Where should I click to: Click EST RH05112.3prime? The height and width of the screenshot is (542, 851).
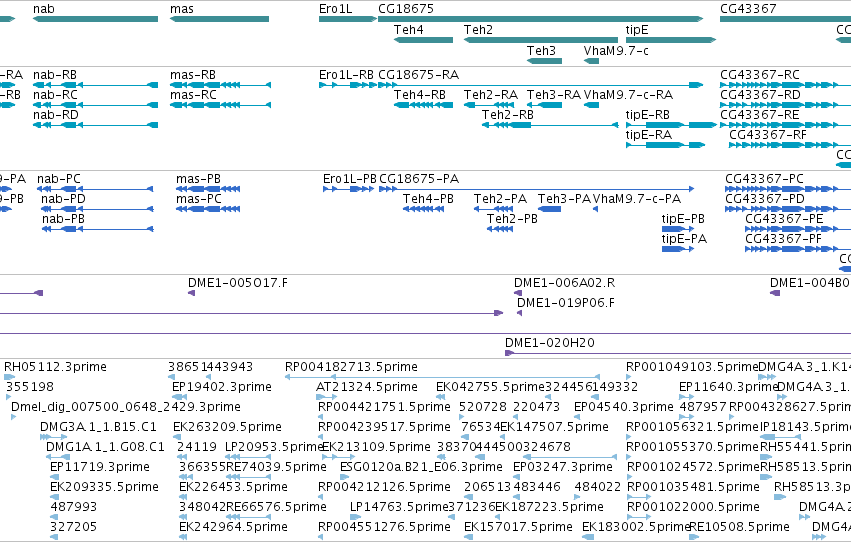point(9,377)
